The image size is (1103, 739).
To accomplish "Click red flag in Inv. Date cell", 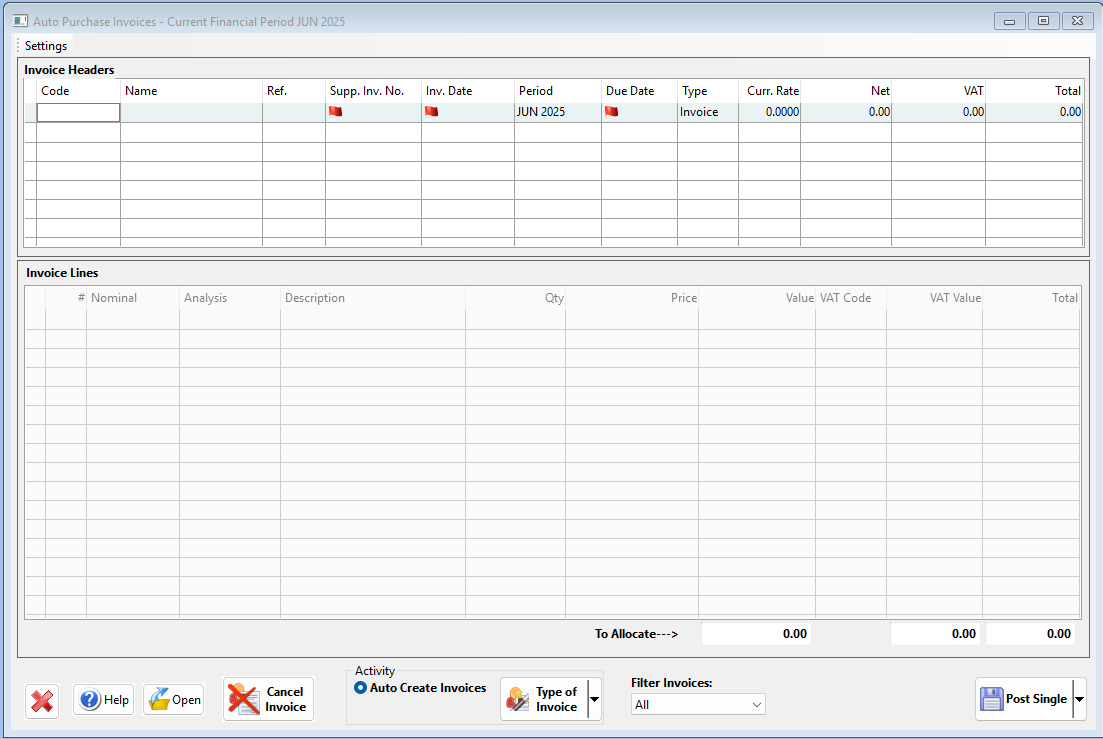I will (x=432, y=112).
